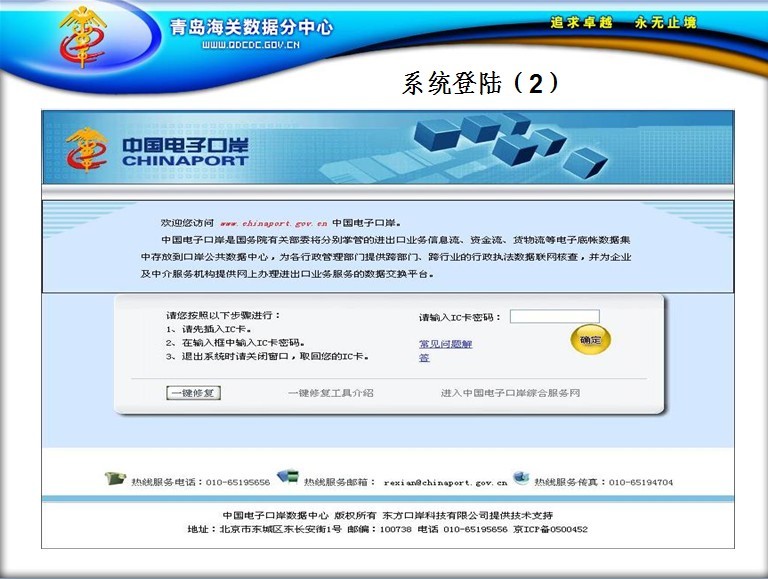
Task: Click the ChinaPort emblem in the banner
Action: (87, 149)
